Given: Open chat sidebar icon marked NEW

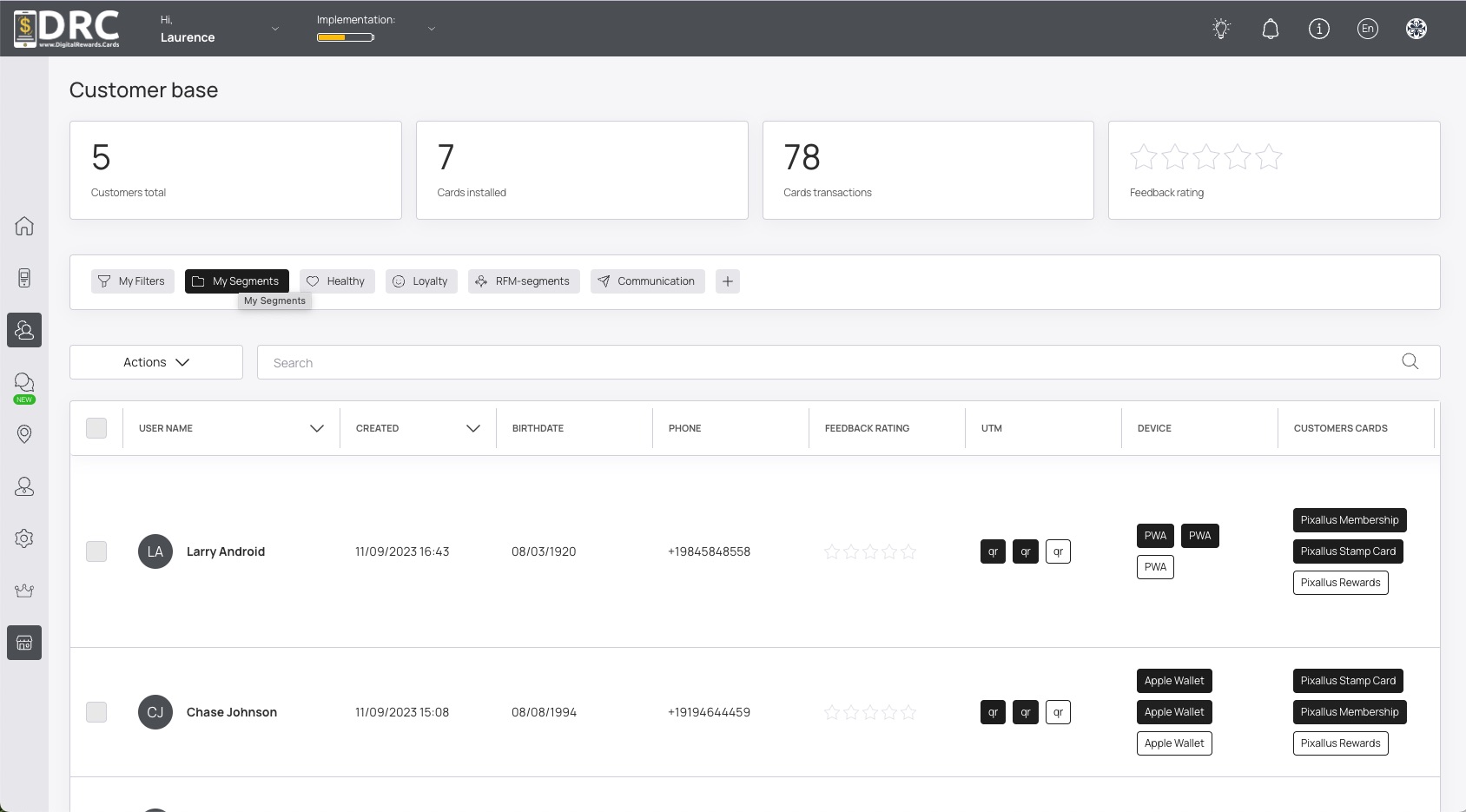Looking at the screenshot, I should point(24,384).
